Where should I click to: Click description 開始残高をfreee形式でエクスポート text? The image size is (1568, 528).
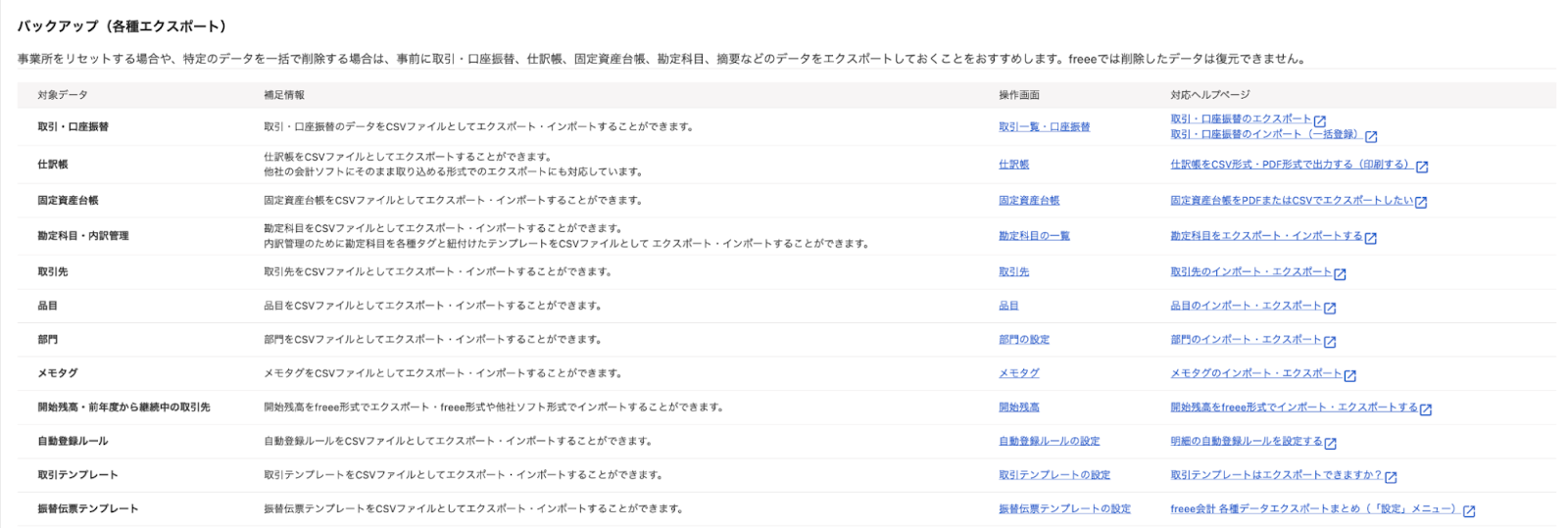click(x=494, y=408)
